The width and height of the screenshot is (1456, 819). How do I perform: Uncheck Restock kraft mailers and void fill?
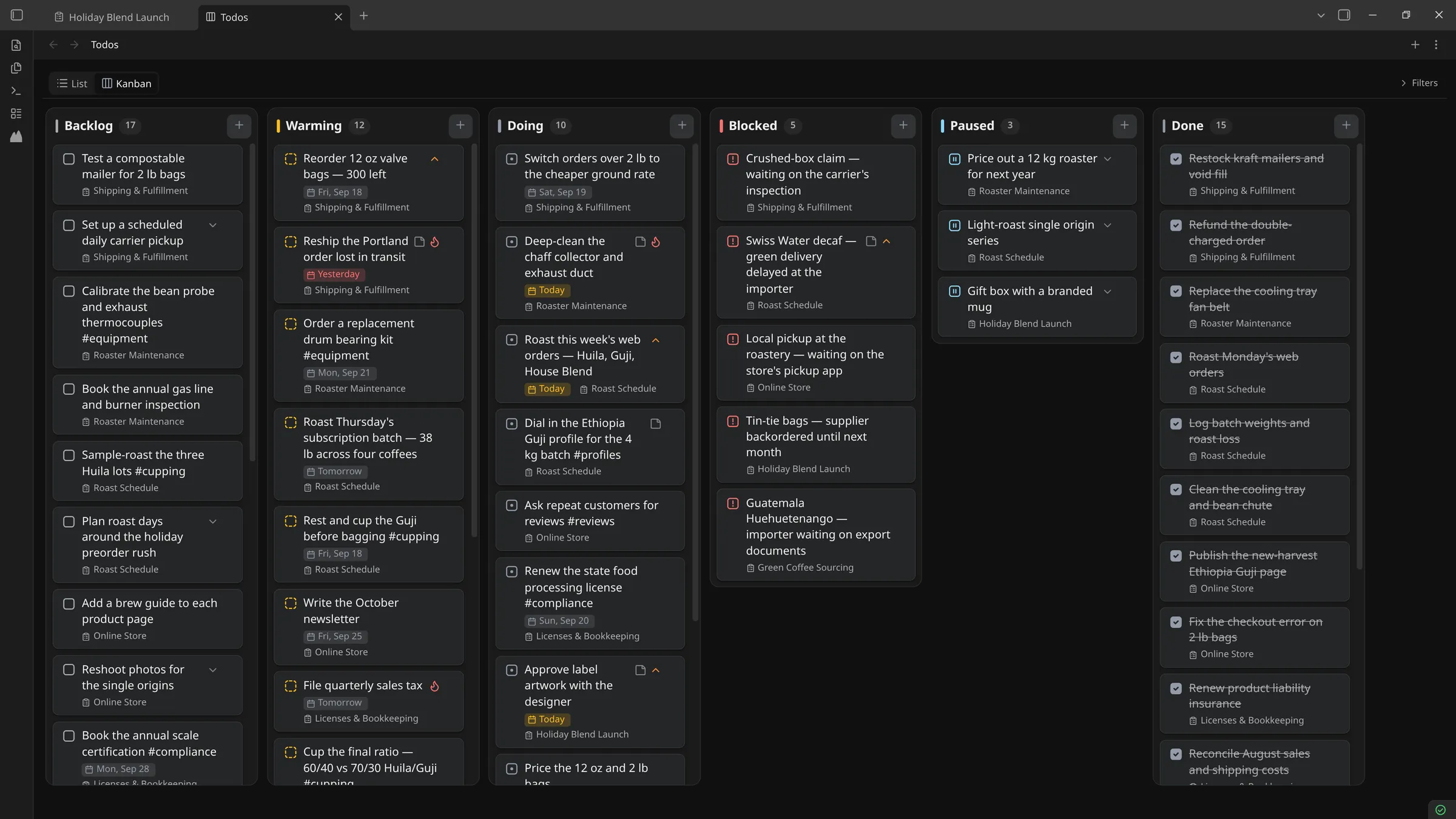click(1176, 159)
